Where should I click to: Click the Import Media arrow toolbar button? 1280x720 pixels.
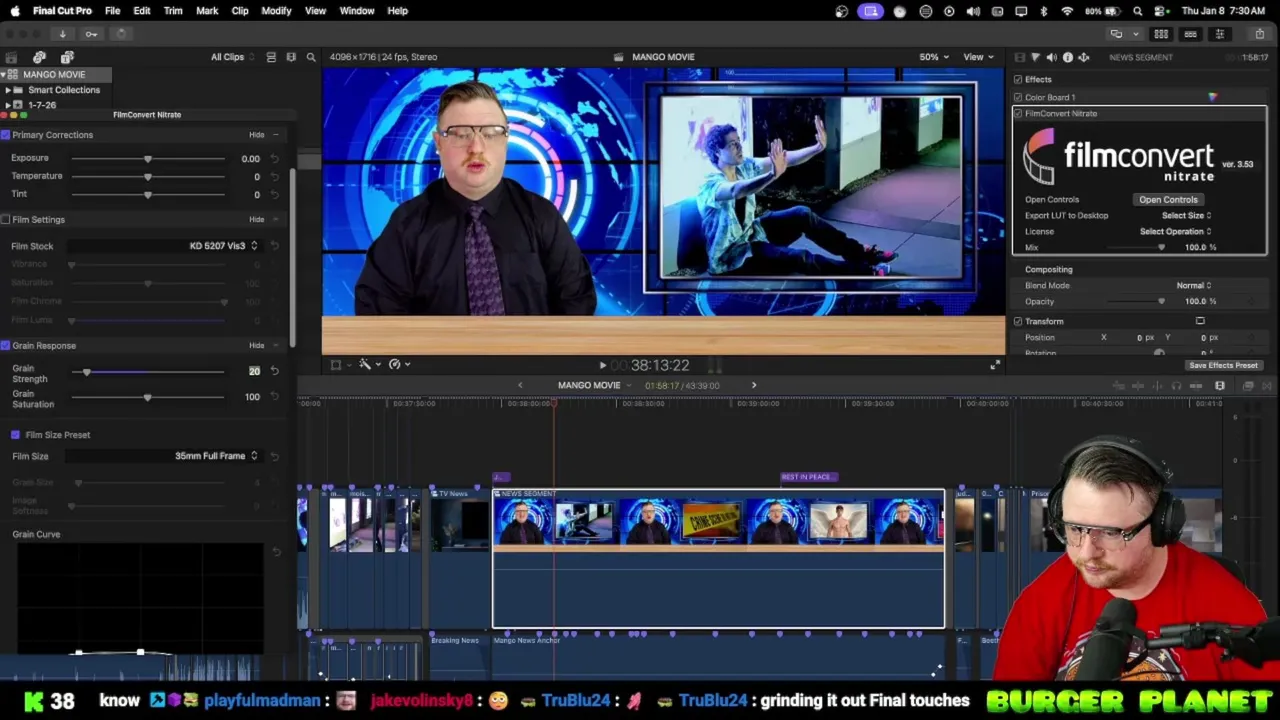tap(62, 34)
